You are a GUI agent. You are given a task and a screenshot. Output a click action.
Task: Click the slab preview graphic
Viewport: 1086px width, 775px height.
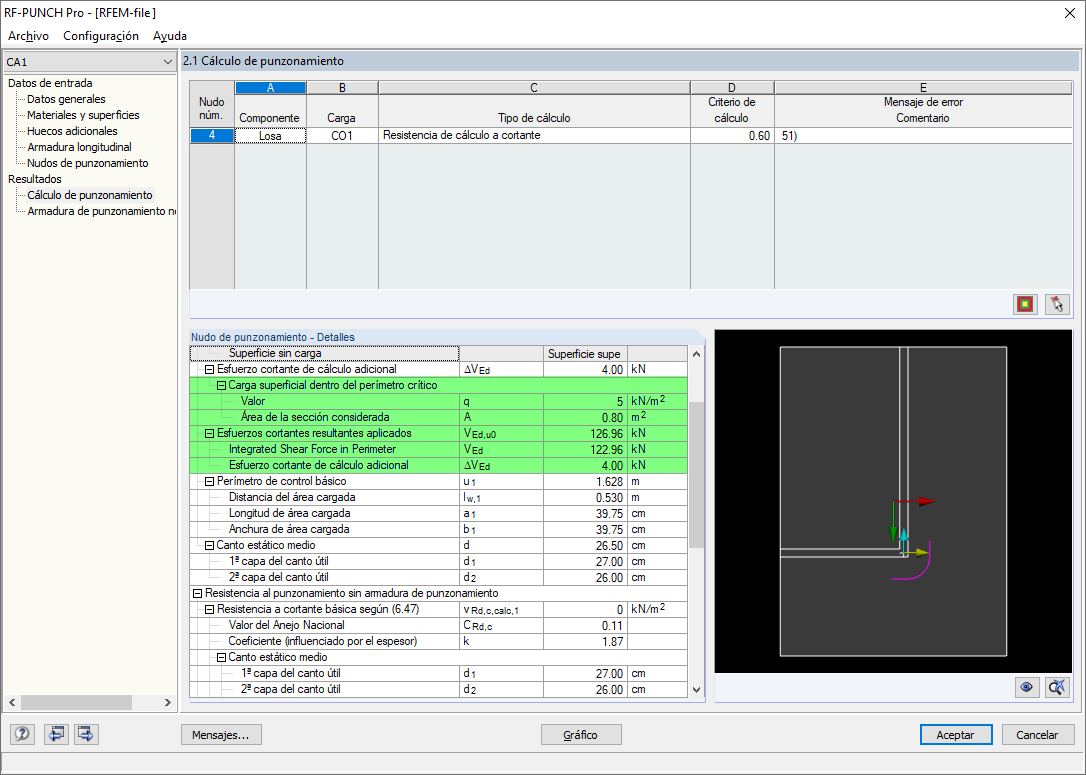(893, 501)
